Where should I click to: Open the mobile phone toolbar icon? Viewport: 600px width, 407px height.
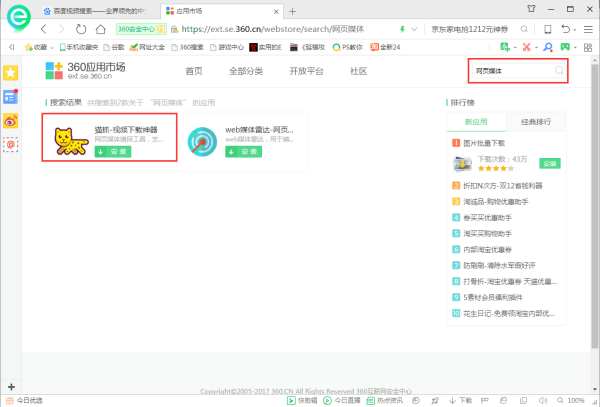coord(548,29)
